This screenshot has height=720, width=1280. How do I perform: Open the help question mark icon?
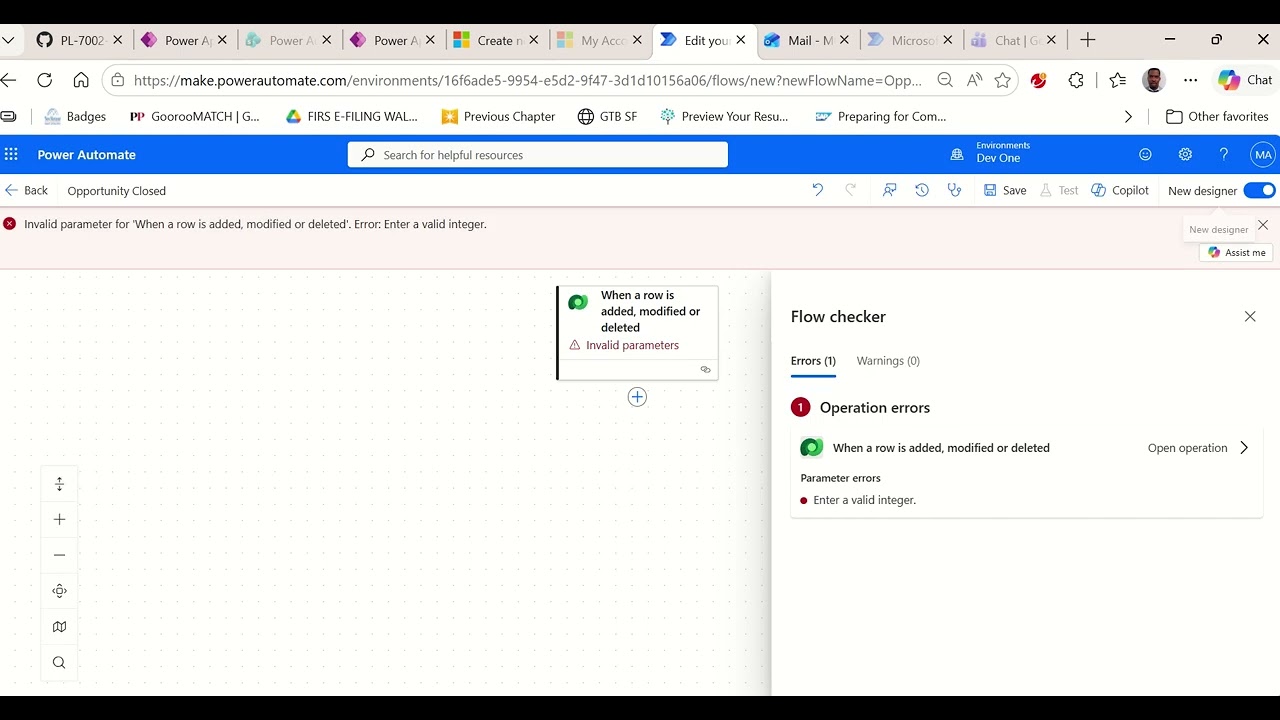tap(1223, 154)
